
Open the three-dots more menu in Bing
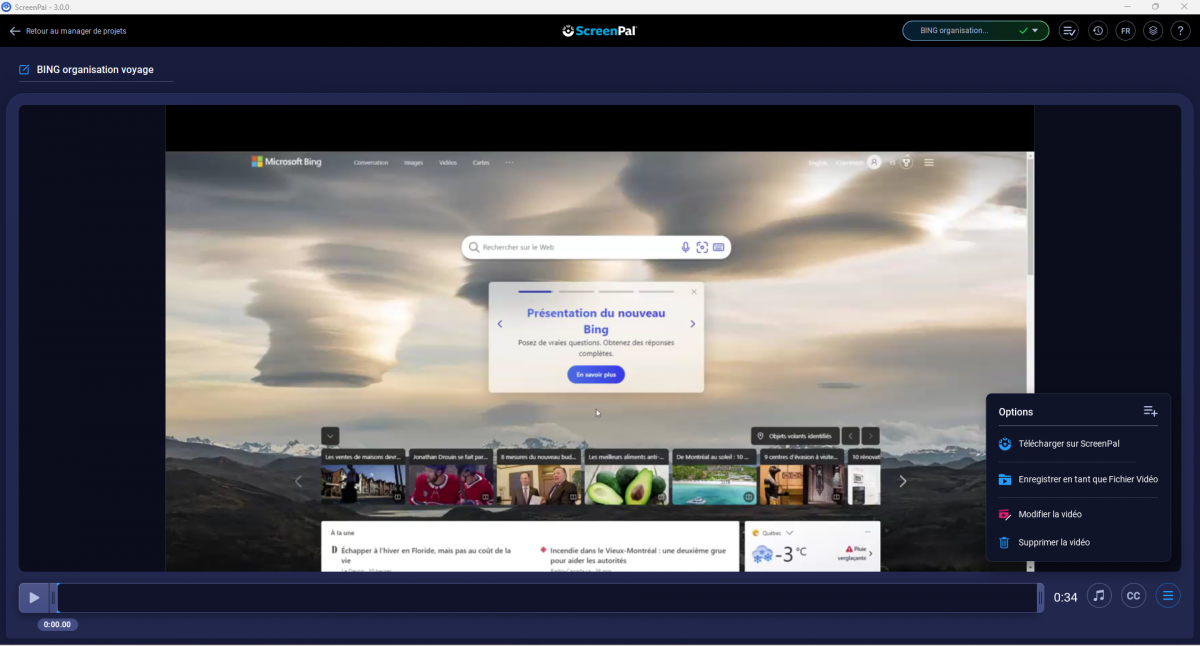[x=509, y=162]
